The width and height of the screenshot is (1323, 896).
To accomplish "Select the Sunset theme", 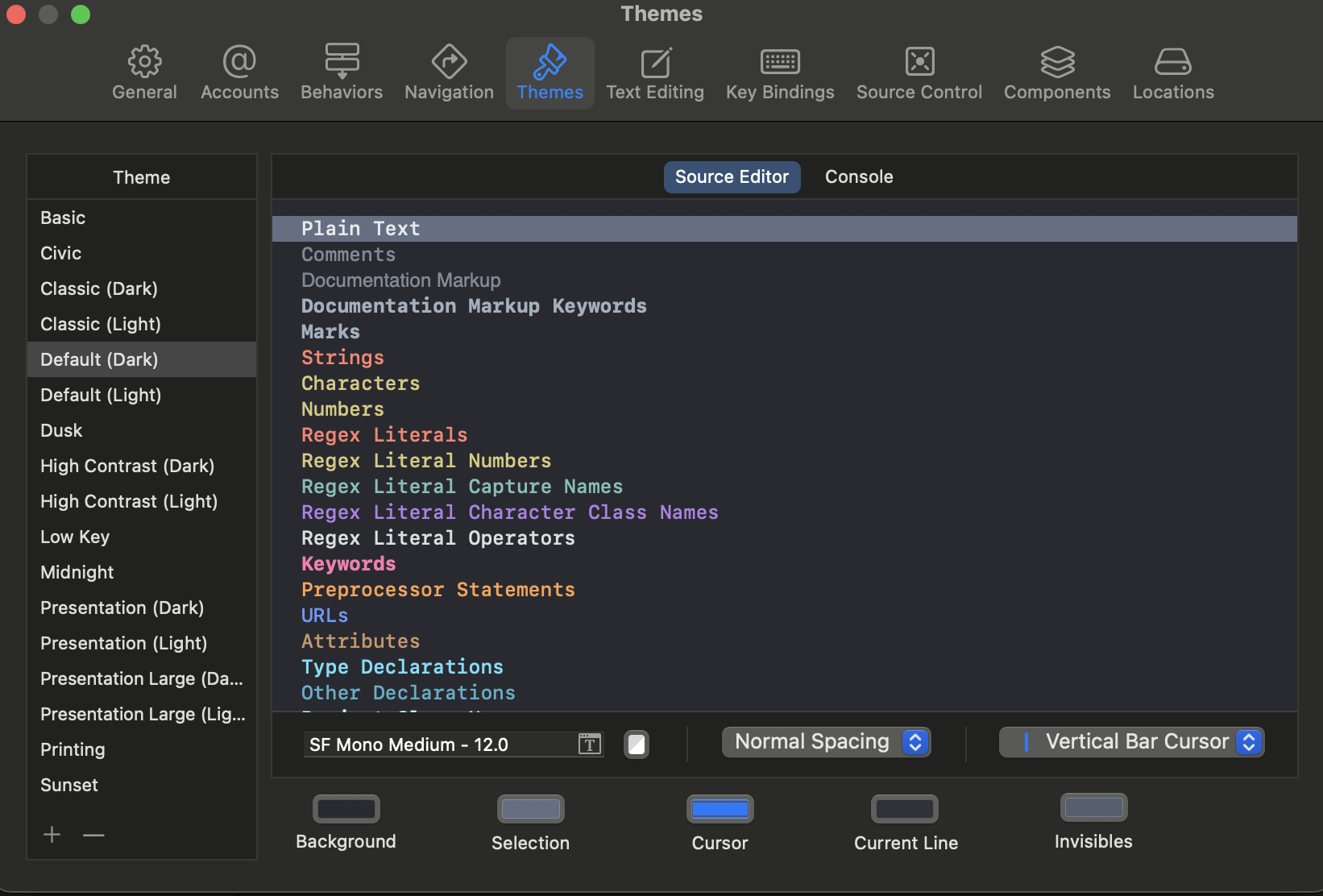I will click(x=142, y=785).
